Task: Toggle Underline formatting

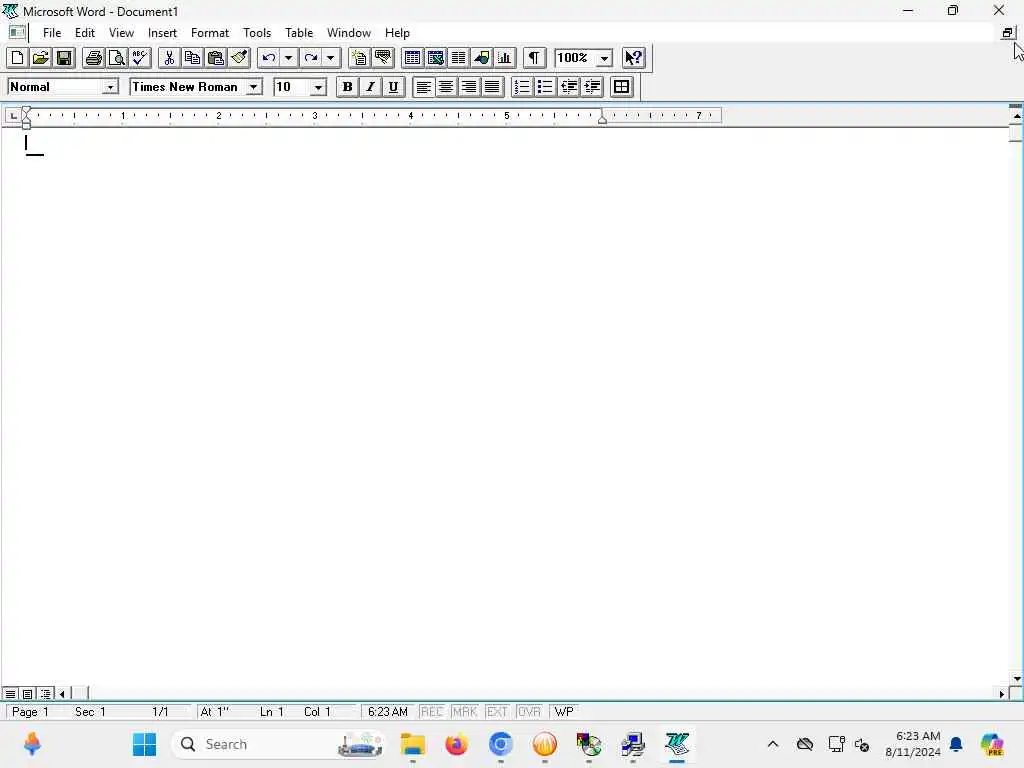Action: click(x=393, y=87)
